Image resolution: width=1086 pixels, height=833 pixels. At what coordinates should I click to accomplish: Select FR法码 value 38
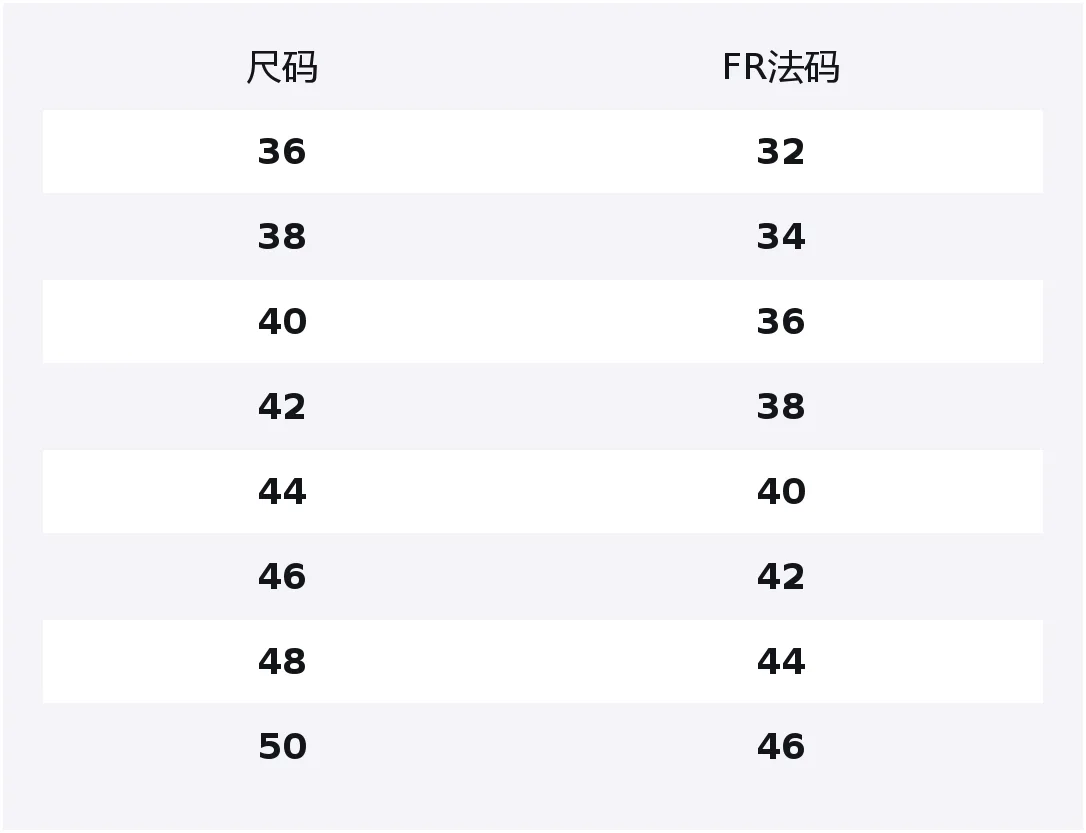780,407
